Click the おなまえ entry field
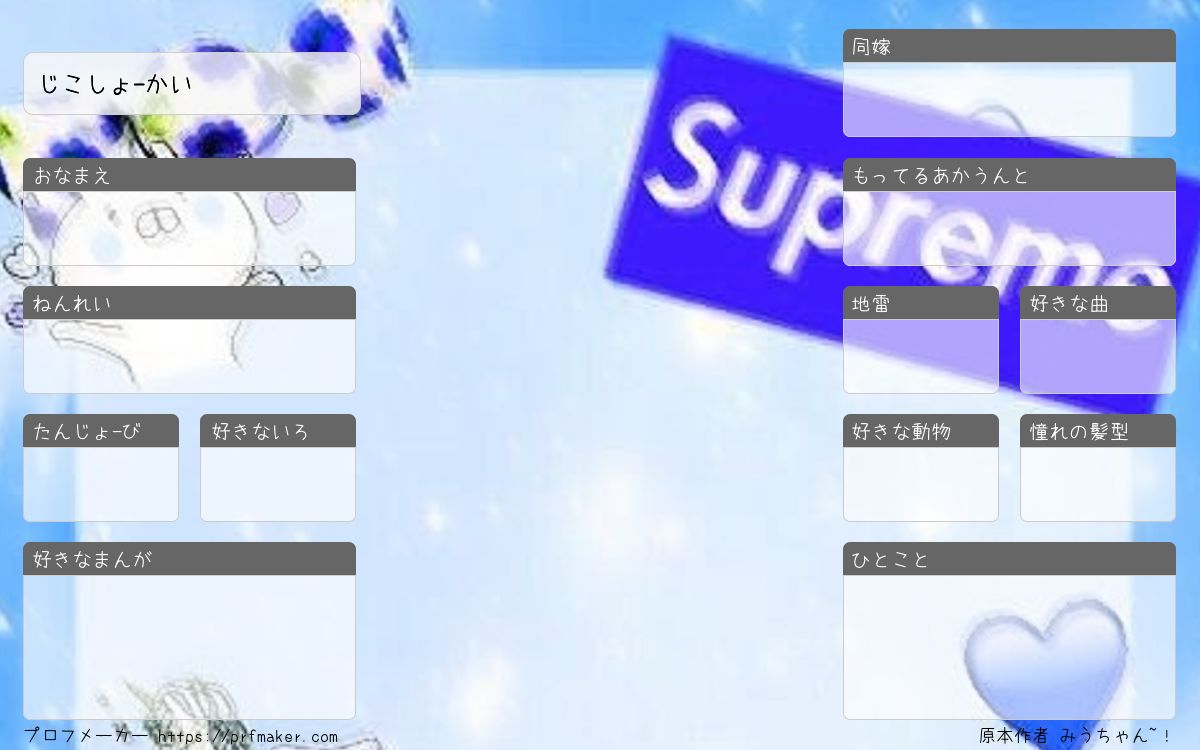The height and width of the screenshot is (750, 1200). (x=190, y=228)
